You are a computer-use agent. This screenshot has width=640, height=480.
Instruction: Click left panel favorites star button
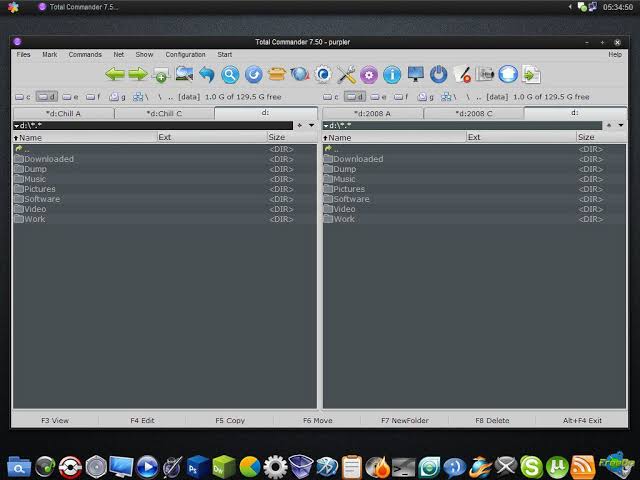300,125
